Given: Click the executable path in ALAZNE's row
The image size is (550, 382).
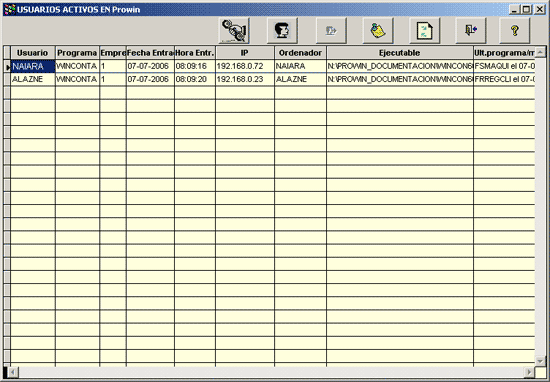Looking at the screenshot, I should coord(400,79).
